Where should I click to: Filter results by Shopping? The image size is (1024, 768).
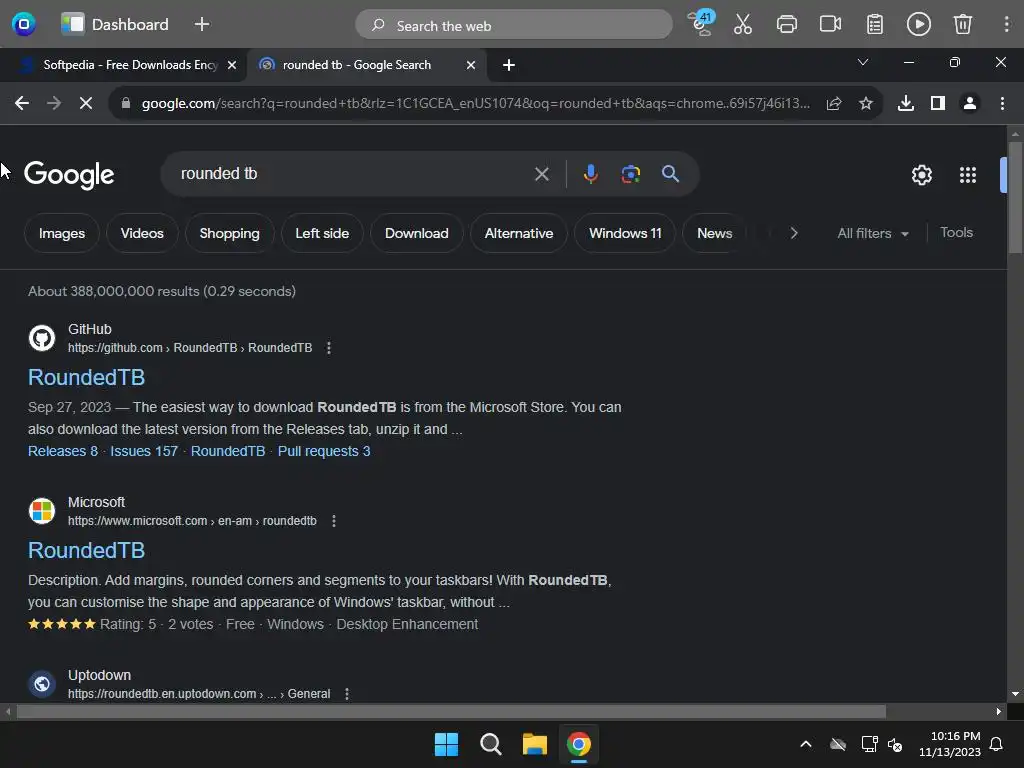(x=229, y=233)
